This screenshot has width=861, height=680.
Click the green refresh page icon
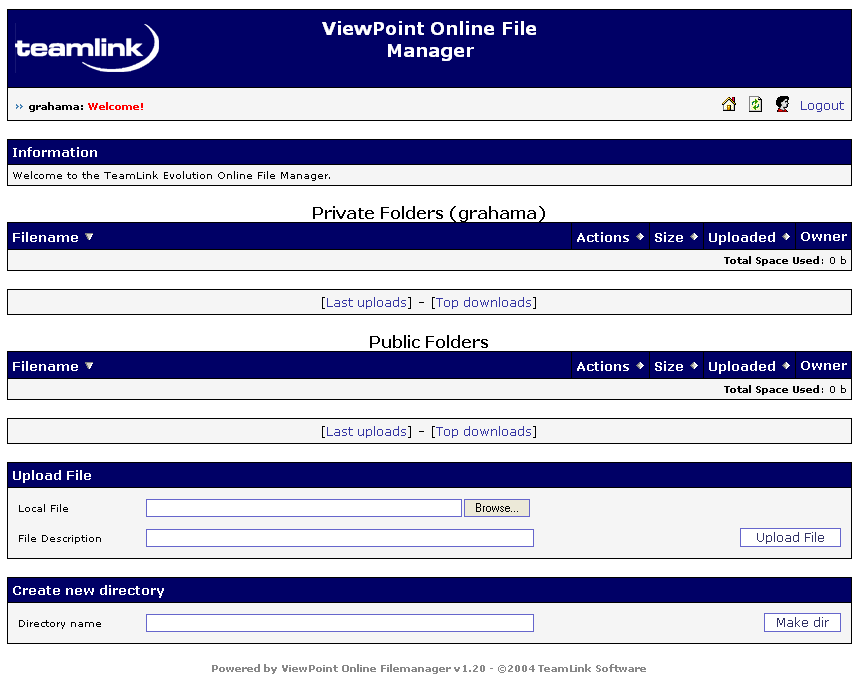(x=756, y=104)
